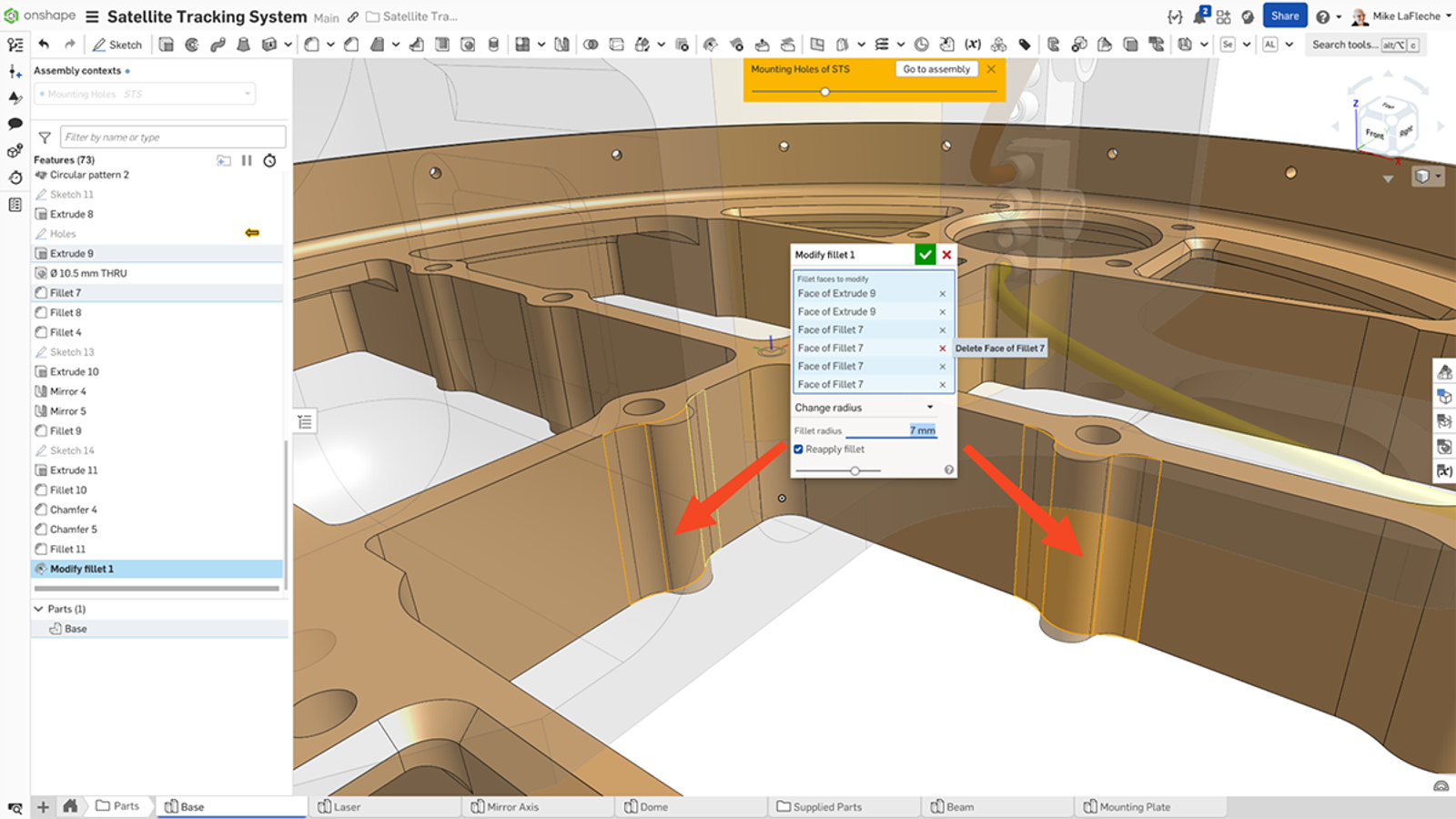This screenshot has width=1456, height=819.
Task: Remove Face of Fillet 7 with its red X
Action: click(x=943, y=348)
